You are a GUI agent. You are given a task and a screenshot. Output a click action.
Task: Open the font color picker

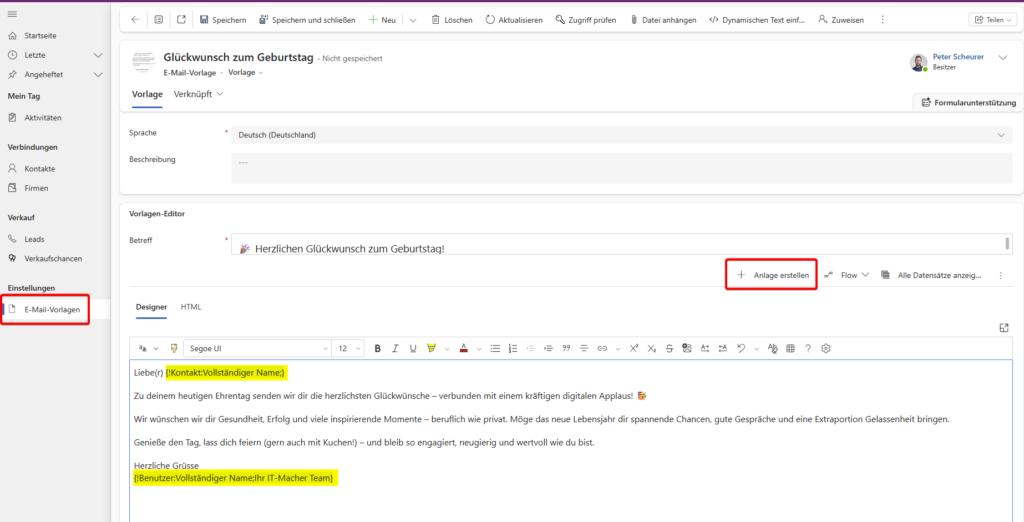coord(465,349)
